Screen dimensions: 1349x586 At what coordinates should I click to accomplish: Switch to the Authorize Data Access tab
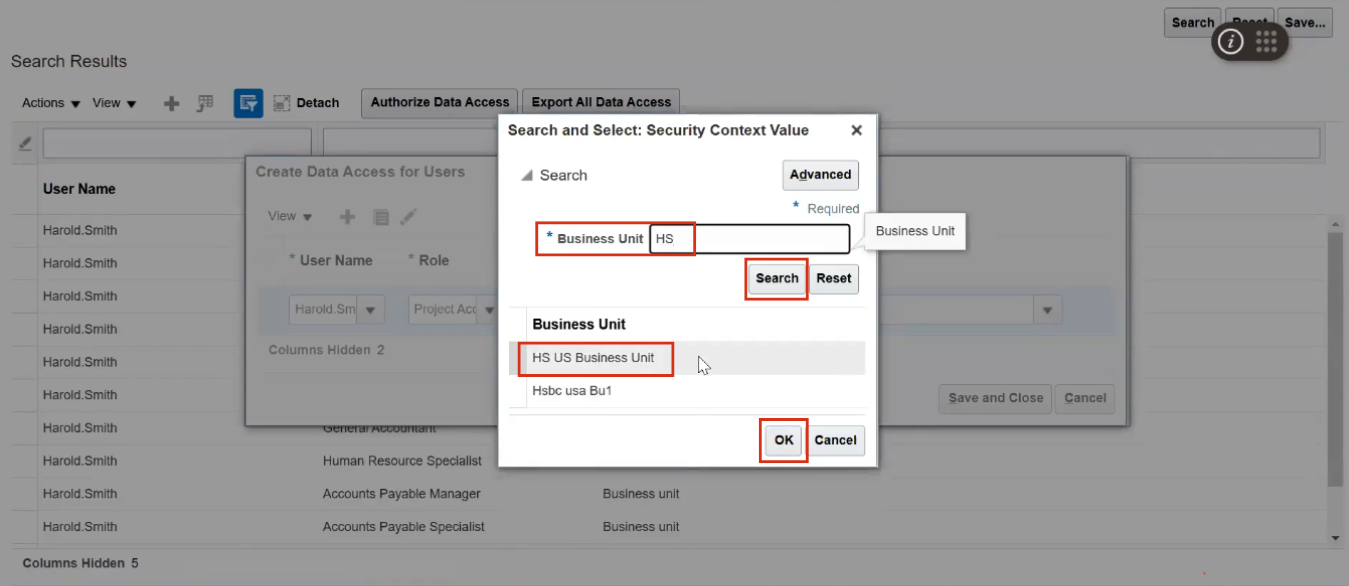(439, 101)
